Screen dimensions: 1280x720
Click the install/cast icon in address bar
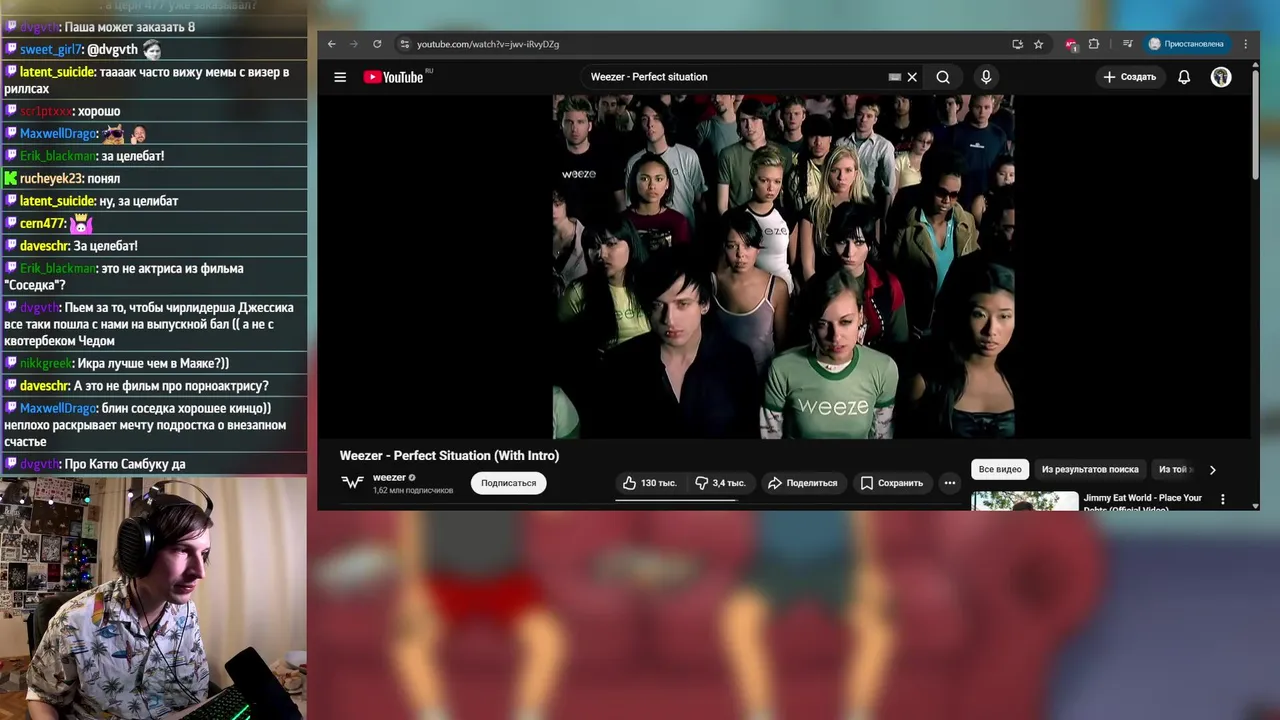pyautogui.click(x=1017, y=44)
